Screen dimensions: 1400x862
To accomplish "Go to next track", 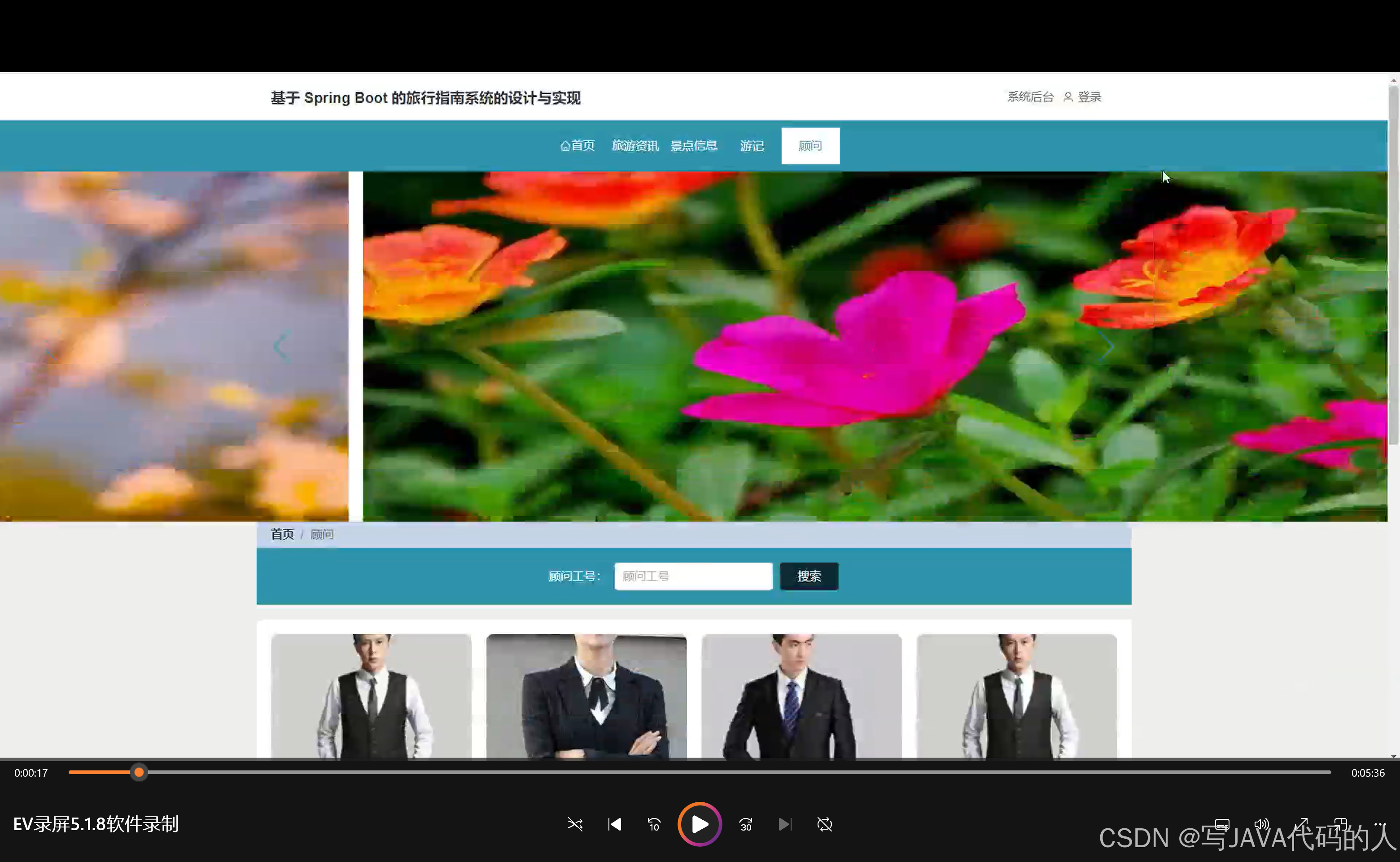I will pyautogui.click(x=785, y=824).
